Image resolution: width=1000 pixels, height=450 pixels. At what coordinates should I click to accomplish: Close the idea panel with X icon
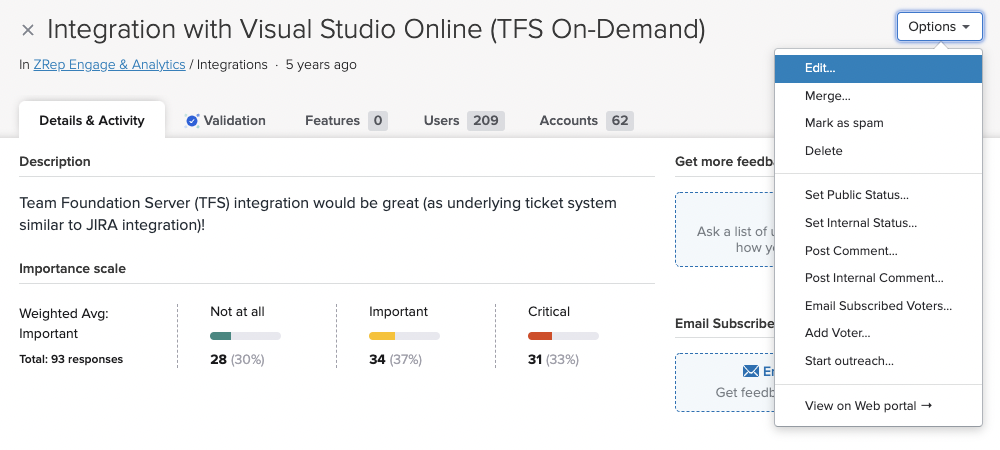(27, 30)
